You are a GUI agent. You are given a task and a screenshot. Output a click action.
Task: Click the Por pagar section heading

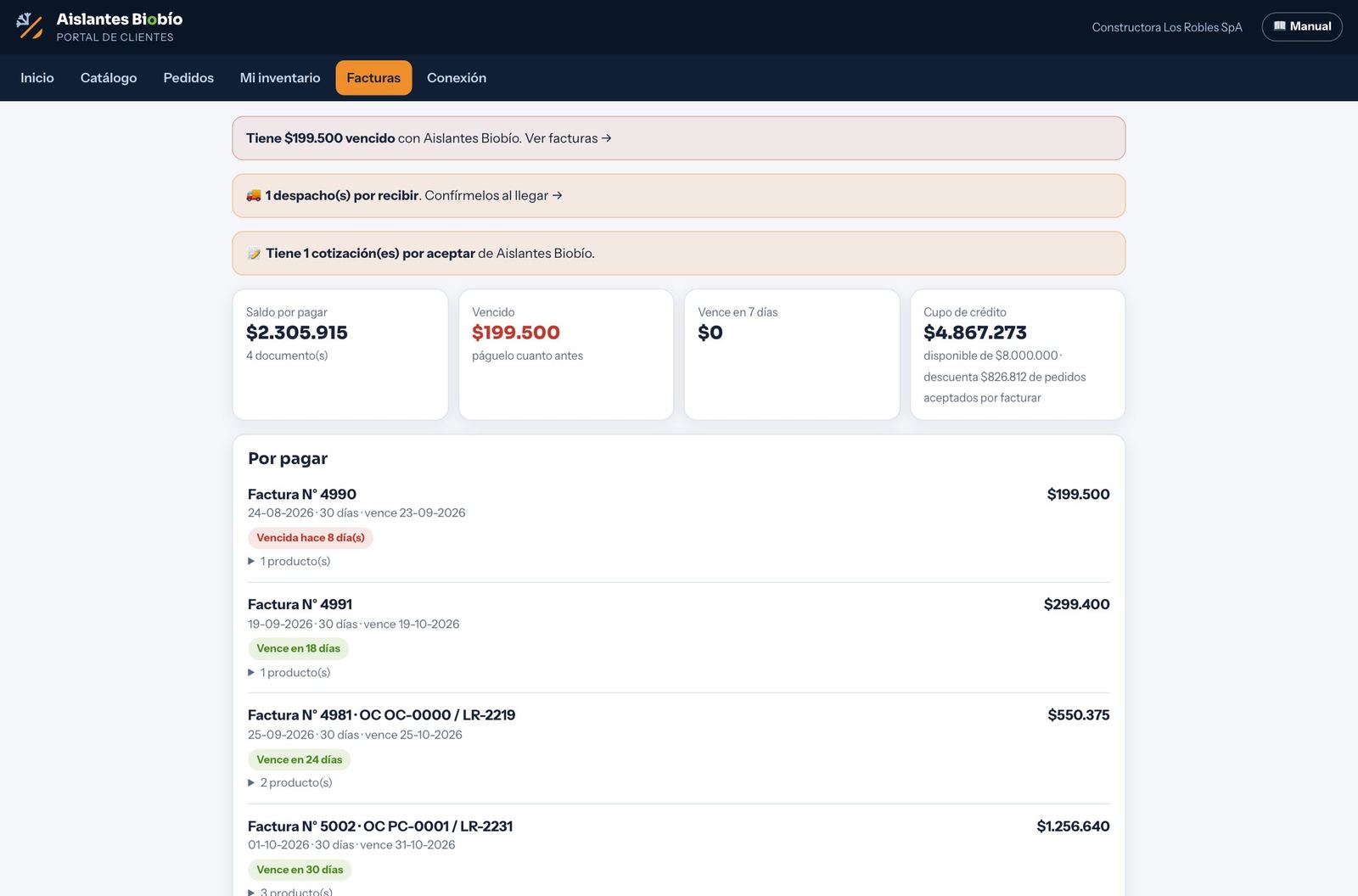(288, 458)
